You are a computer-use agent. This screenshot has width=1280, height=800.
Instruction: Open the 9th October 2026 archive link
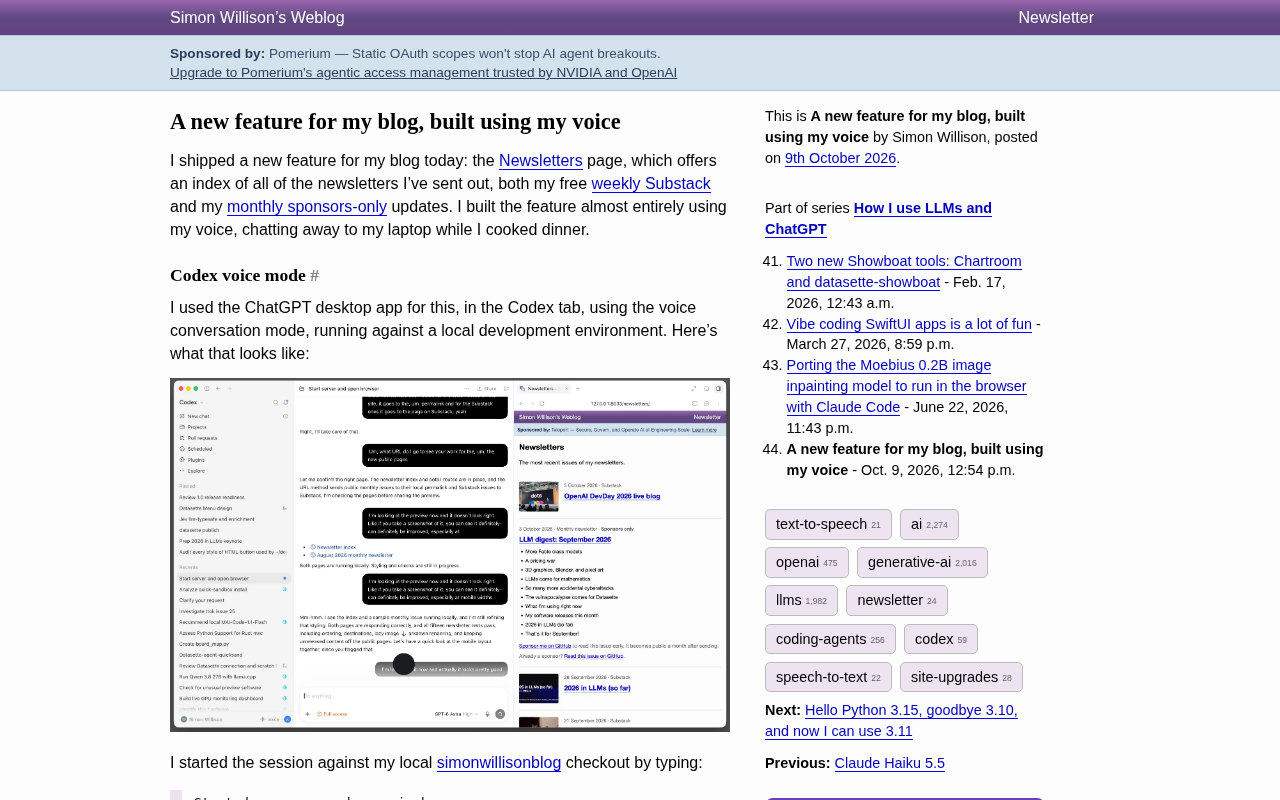point(840,158)
